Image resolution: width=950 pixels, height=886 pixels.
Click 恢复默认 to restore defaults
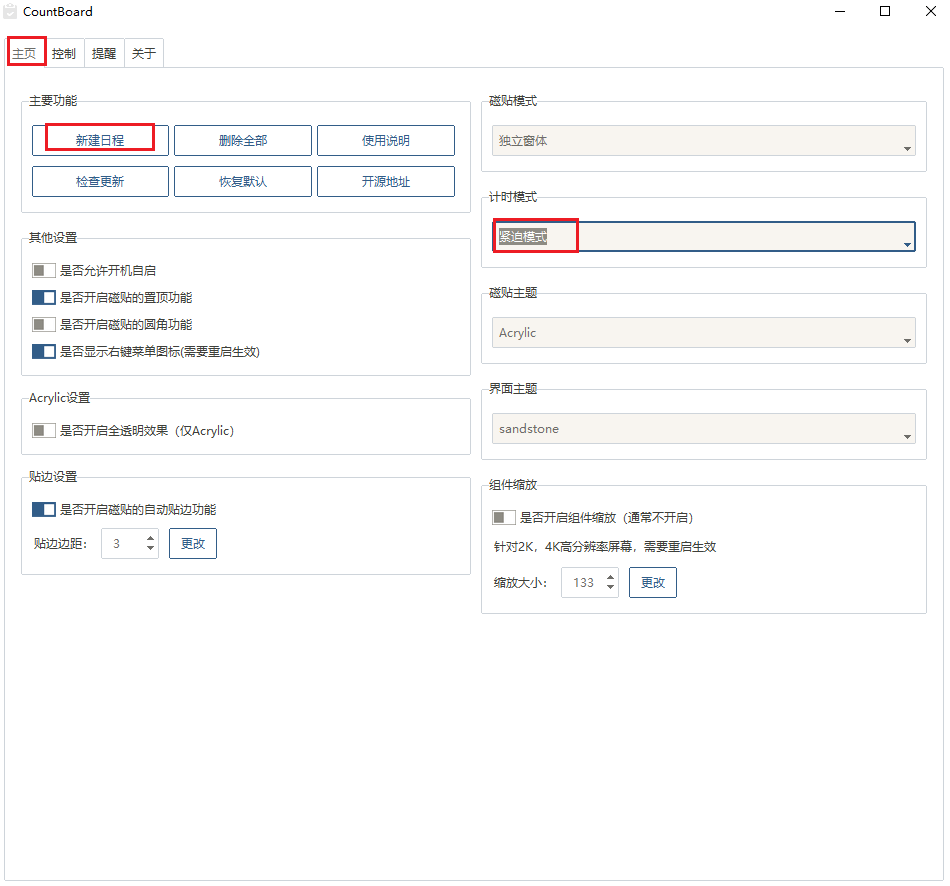click(x=243, y=181)
